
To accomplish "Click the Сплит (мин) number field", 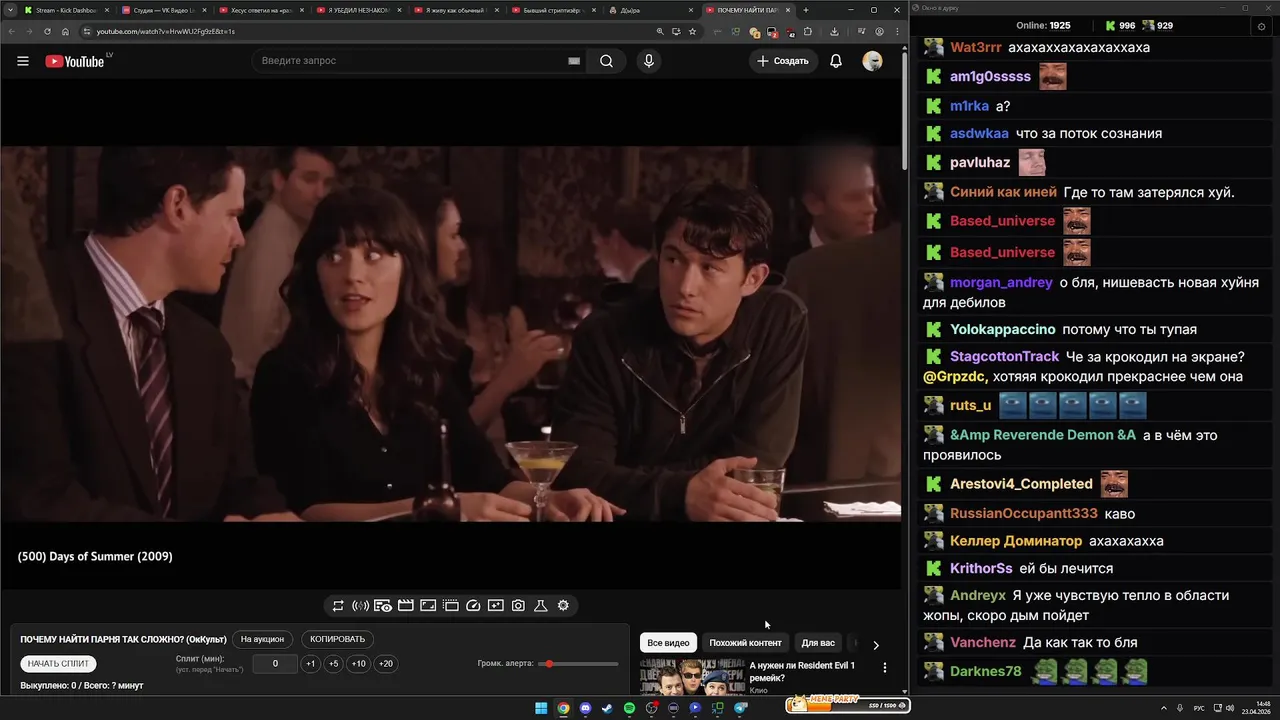I will (275, 664).
